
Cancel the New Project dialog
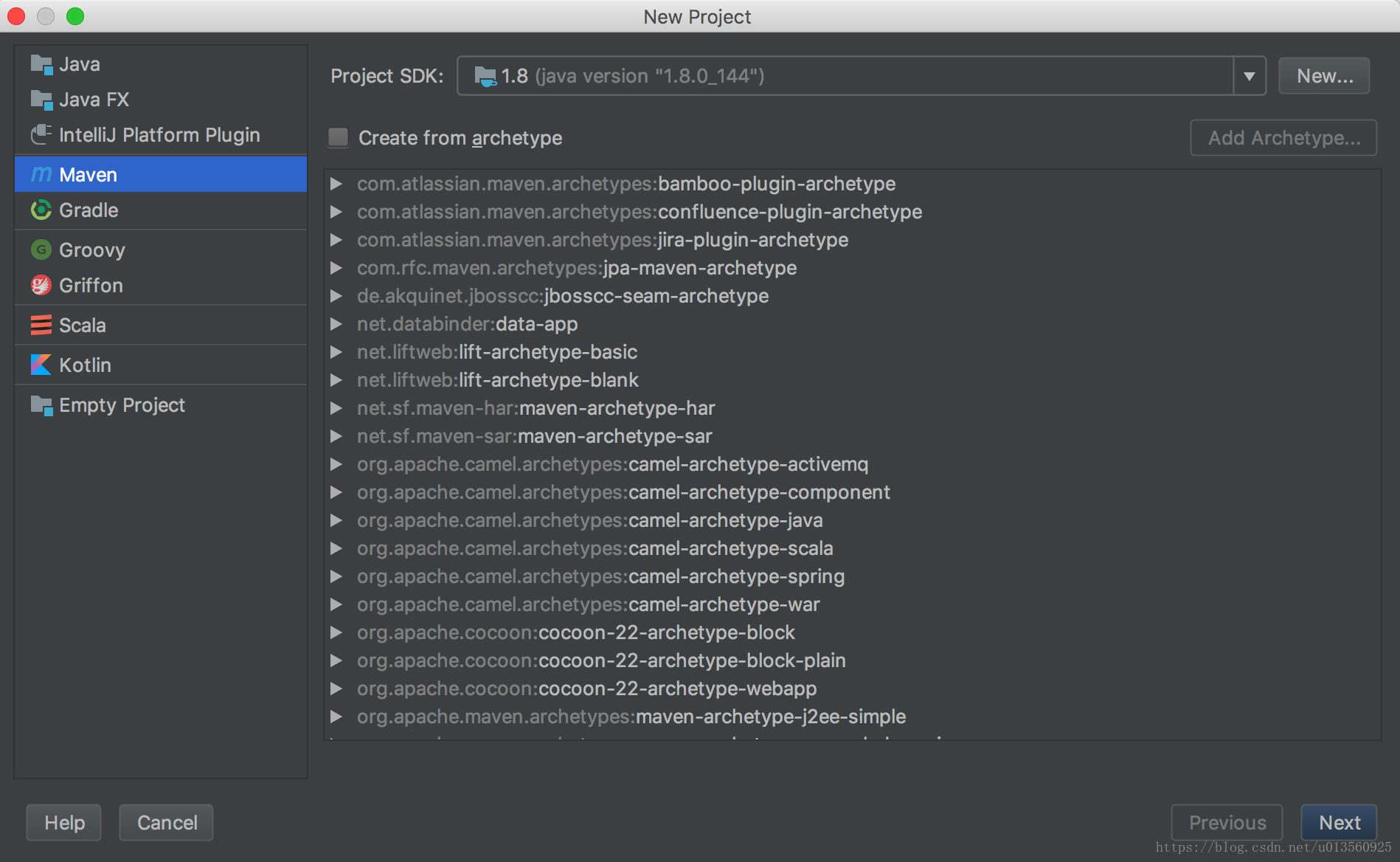point(167,822)
